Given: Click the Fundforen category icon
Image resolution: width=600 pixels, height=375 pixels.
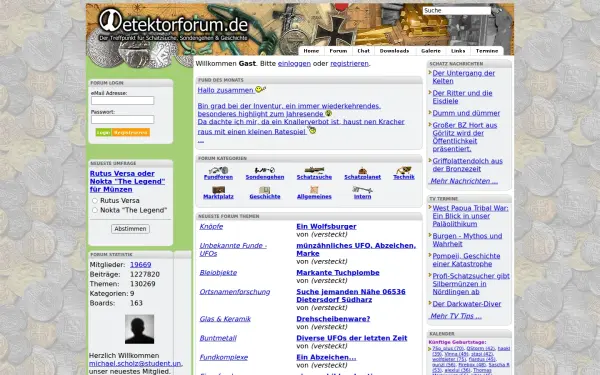Looking at the screenshot, I should pyautogui.click(x=218, y=170).
